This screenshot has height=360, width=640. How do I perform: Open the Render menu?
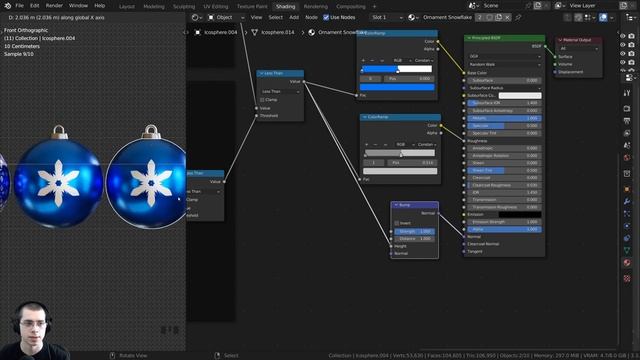[54, 6]
